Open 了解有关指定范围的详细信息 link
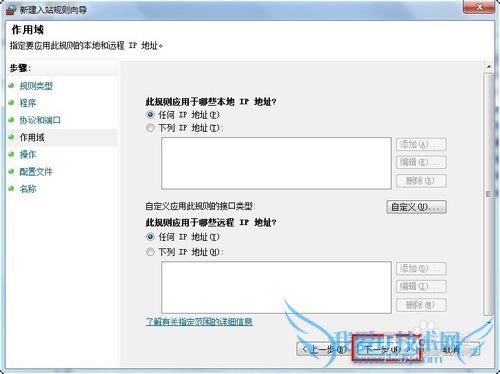500x374 pixels. (x=199, y=322)
